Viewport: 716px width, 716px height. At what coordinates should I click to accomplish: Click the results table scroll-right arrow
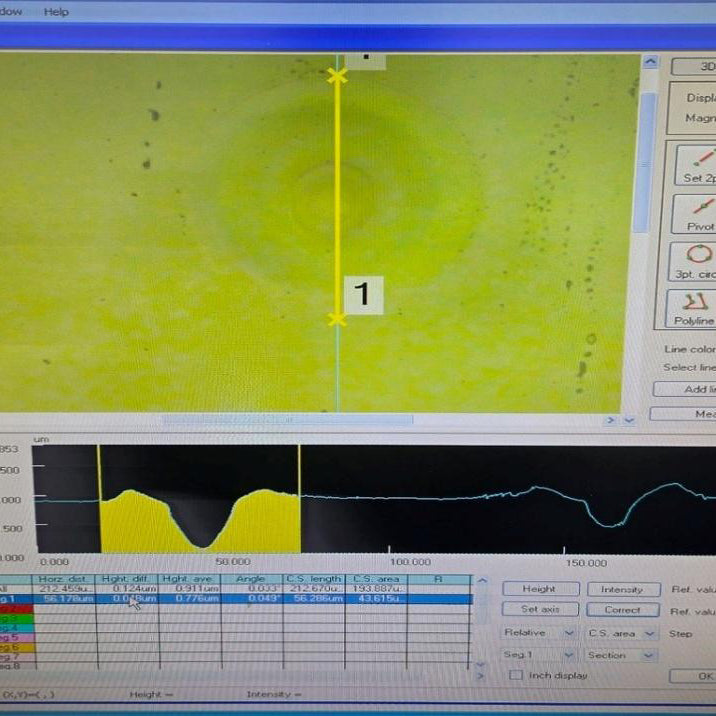[x=480, y=675]
